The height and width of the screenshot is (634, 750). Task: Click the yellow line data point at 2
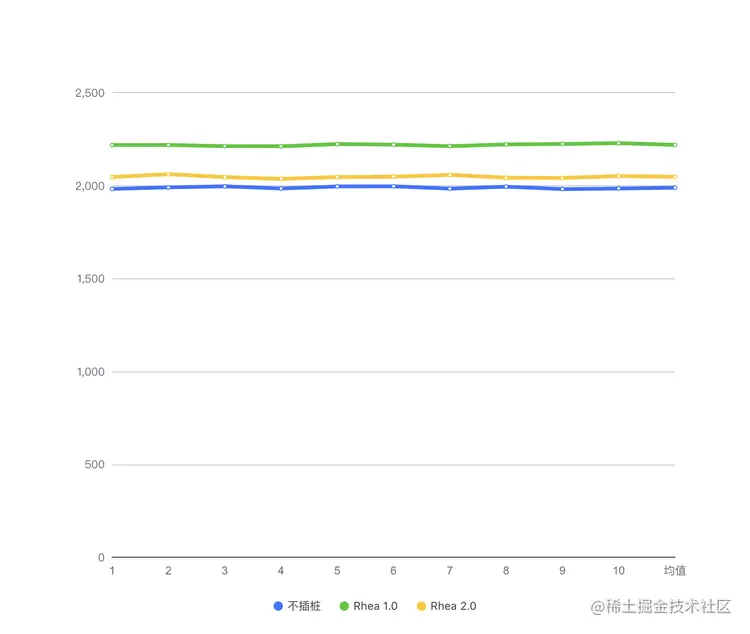168,174
